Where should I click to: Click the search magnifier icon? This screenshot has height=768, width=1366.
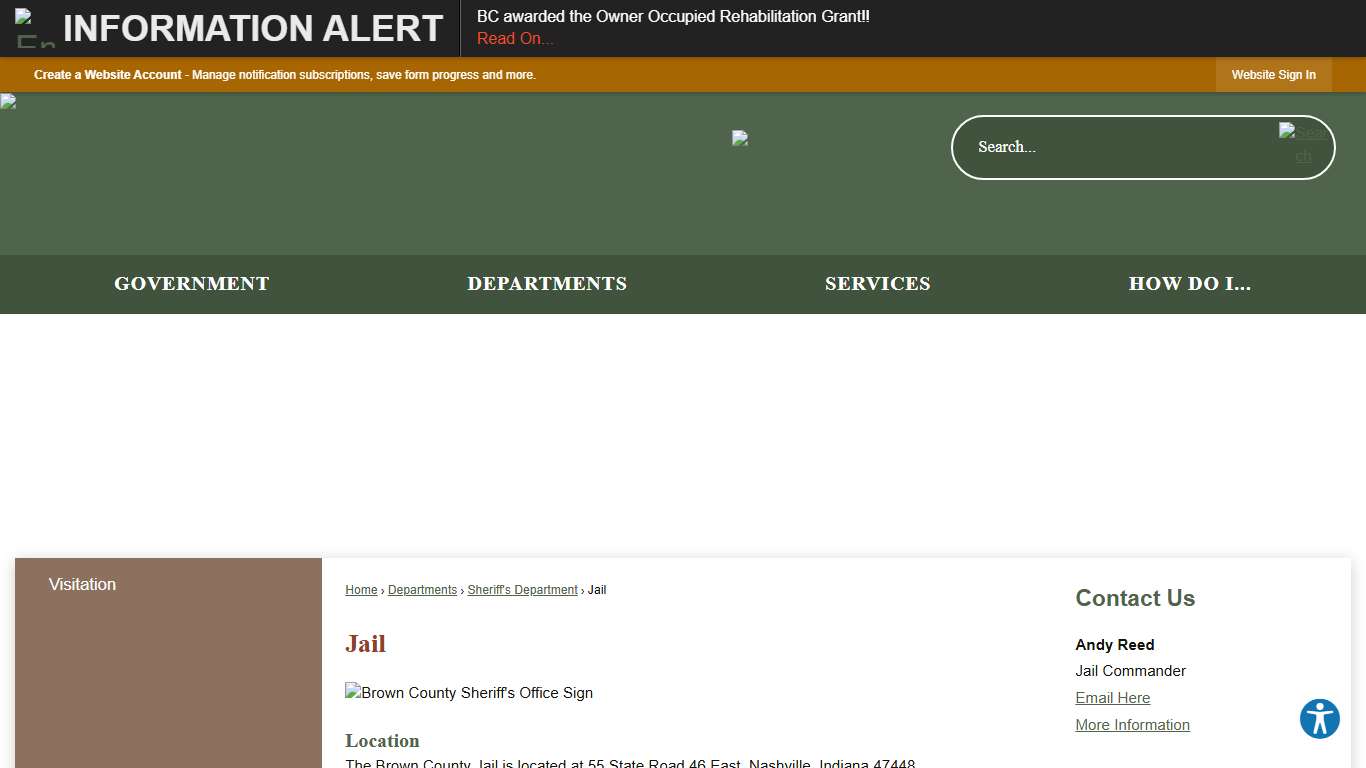[1303, 144]
